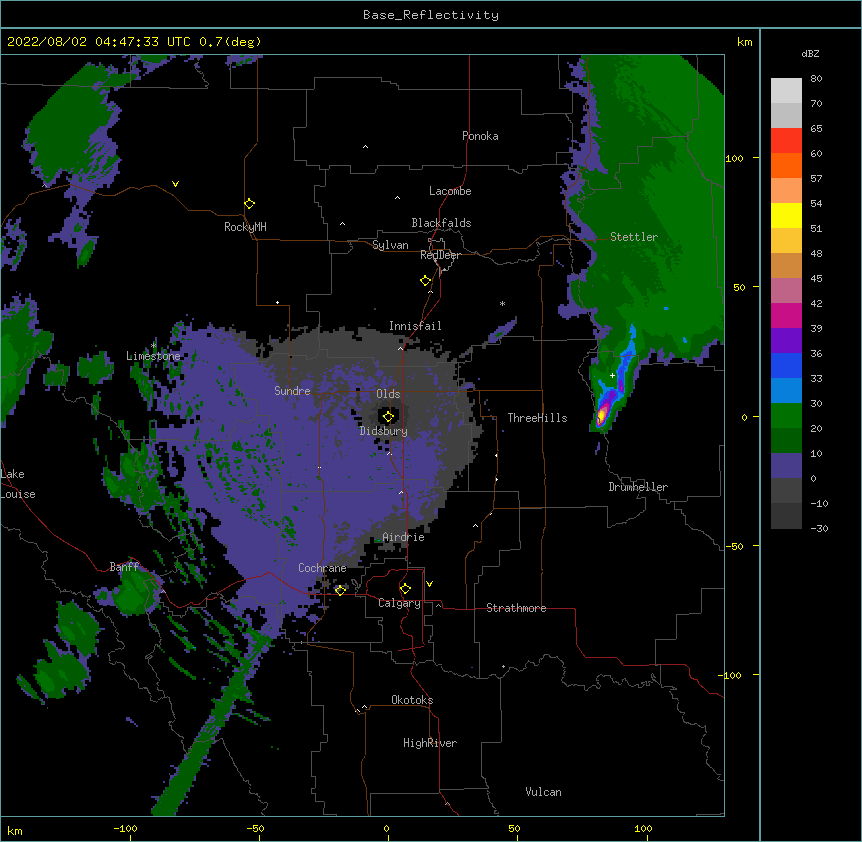Screen dimensions: 862x842
Task: Click the yellow diamond marker below Cochrane
Action: pyautogui.click(x=340, y=590)
